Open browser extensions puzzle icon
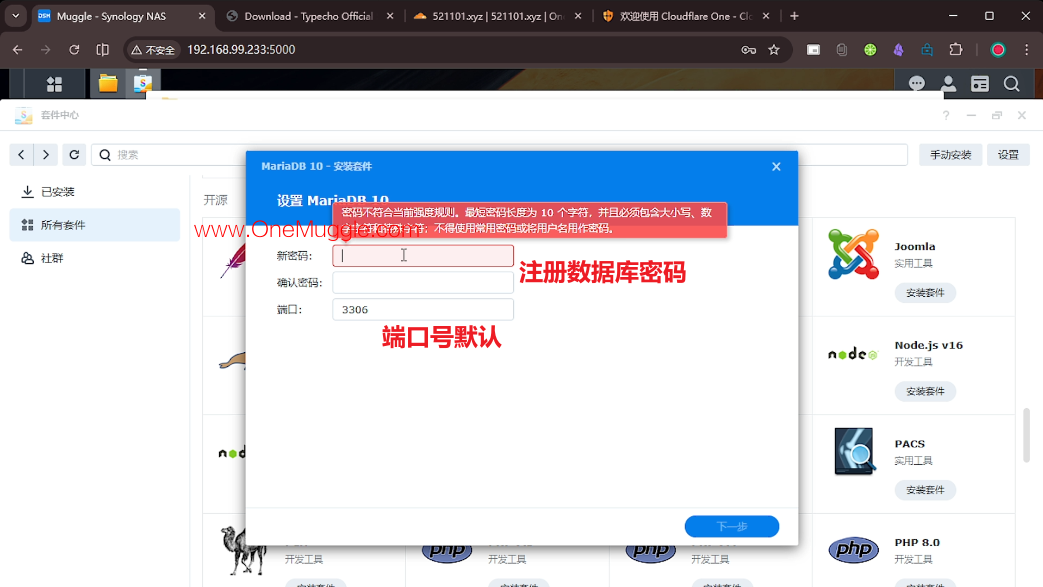 (956, 50)
